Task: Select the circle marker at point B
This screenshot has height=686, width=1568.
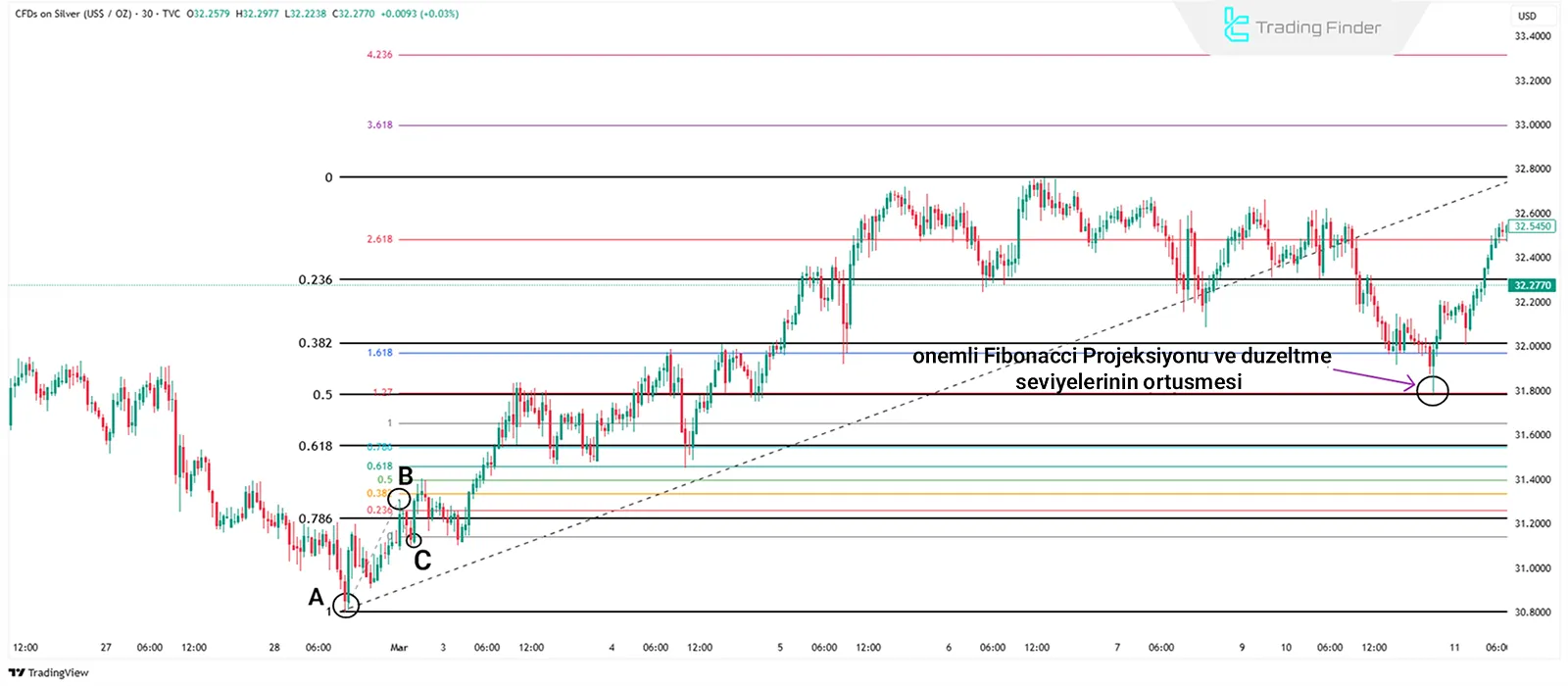Action: 399,499
